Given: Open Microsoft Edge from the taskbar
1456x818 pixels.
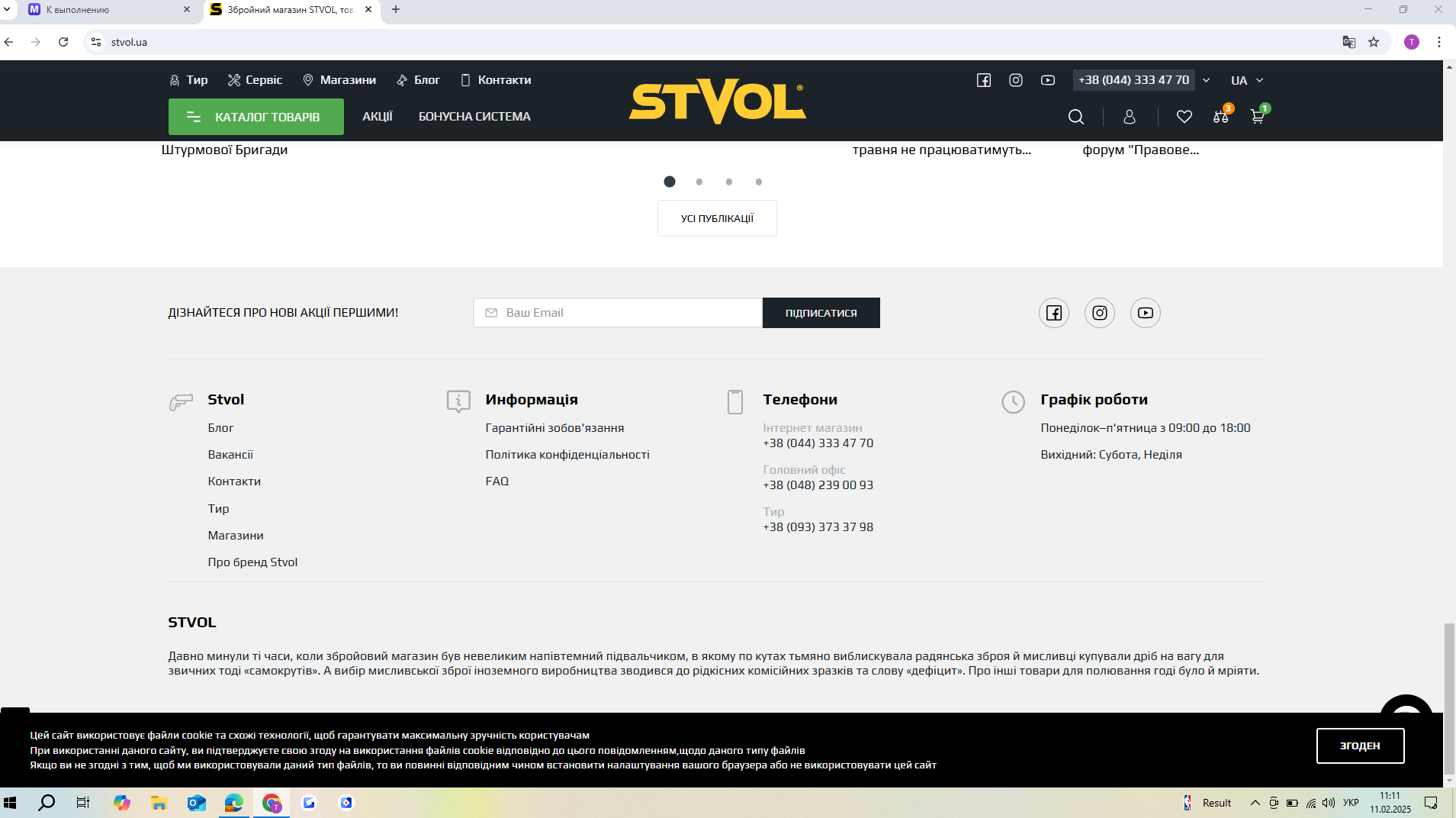Looking at the screenshot, I should coord(233,803).
